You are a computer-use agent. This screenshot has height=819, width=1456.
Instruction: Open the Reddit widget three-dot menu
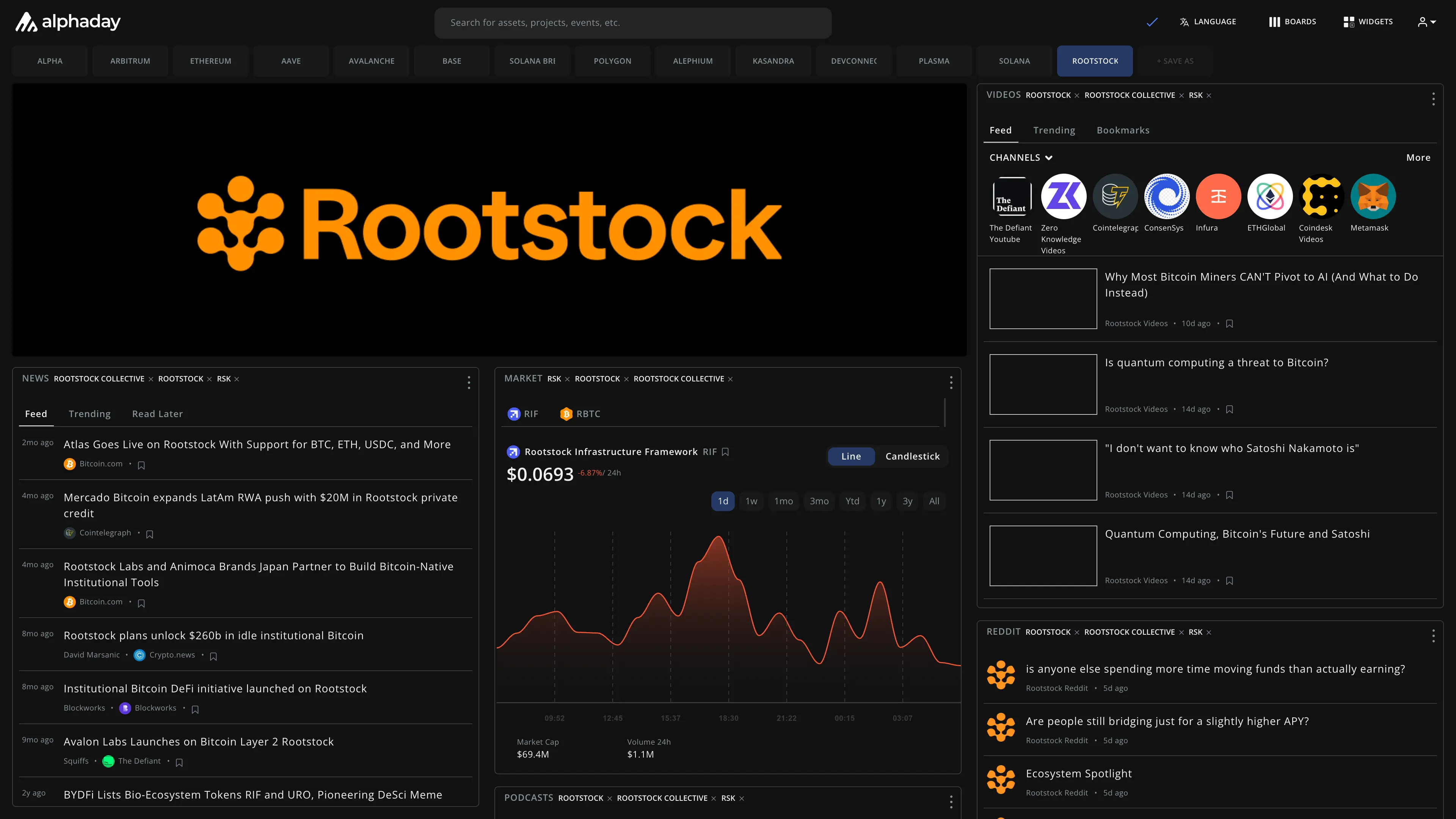(x=1433, y=637)
